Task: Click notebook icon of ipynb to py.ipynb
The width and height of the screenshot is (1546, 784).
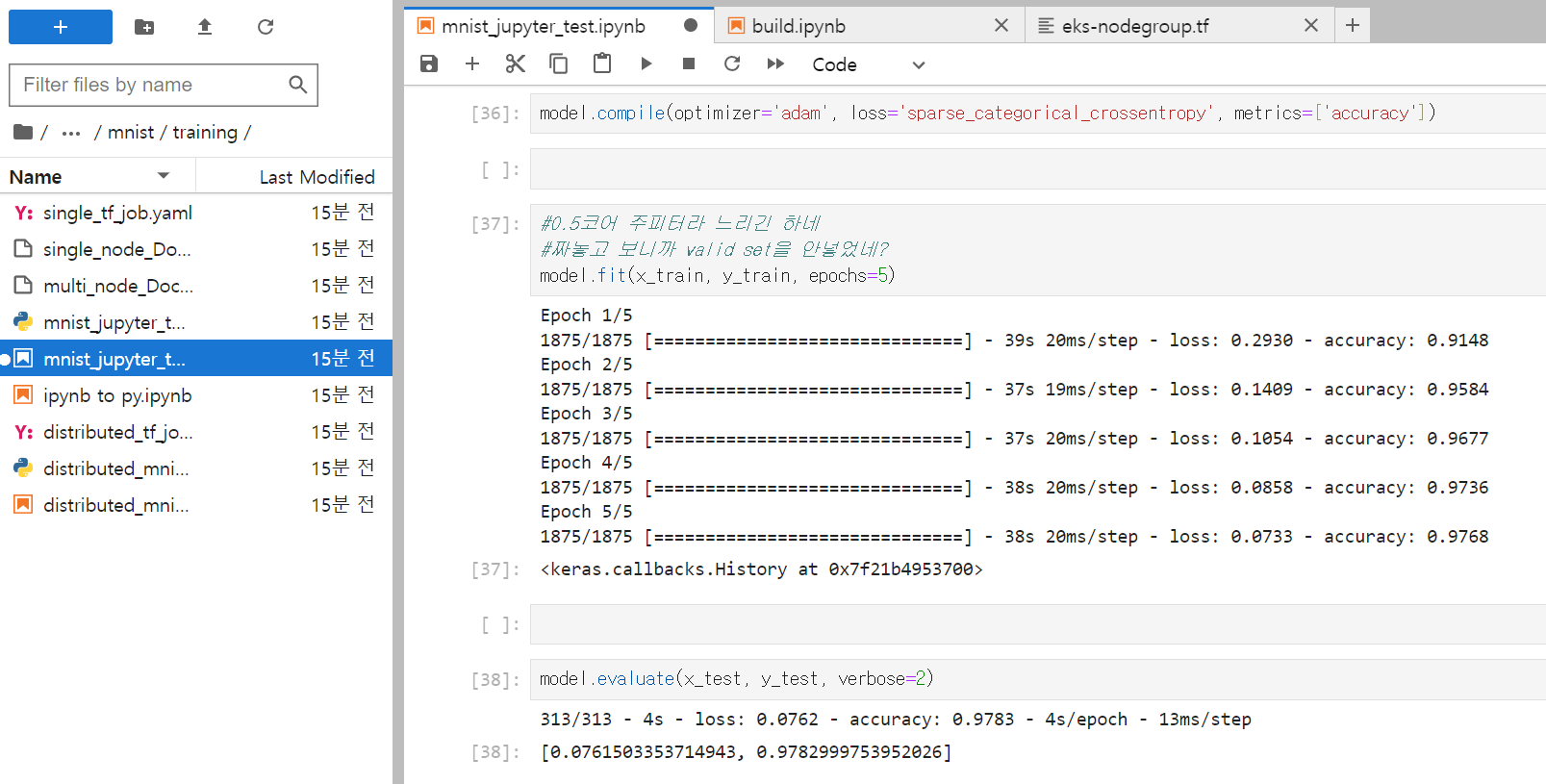Action: coord(23,394)
